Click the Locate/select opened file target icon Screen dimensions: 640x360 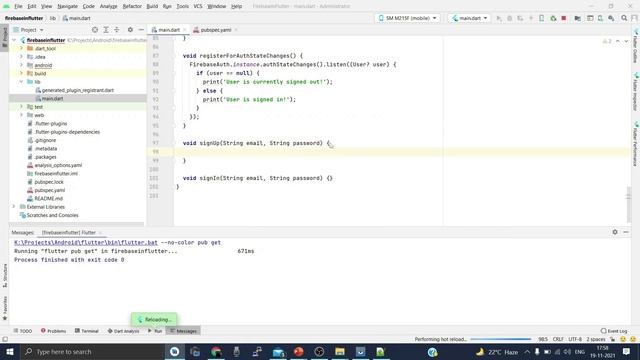(95, 30)
